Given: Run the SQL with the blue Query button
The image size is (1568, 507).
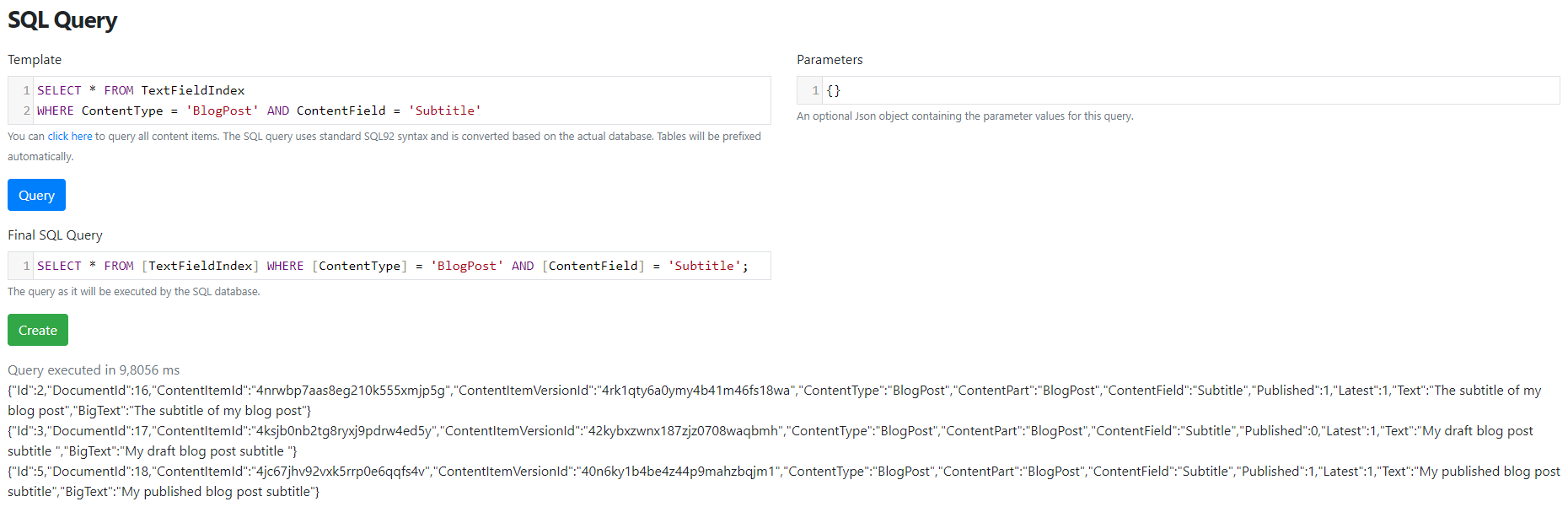Looking at the screenshot, I should (36, 195).
